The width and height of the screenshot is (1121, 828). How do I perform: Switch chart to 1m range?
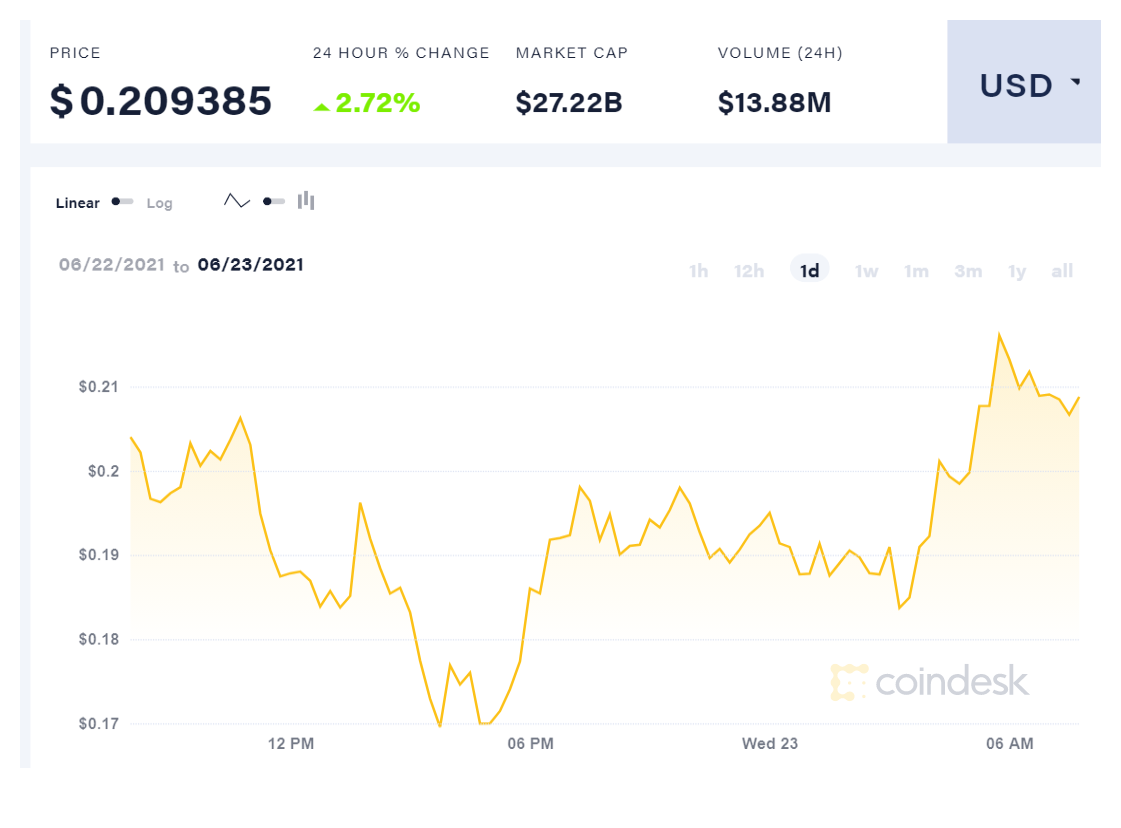[916, 271]
